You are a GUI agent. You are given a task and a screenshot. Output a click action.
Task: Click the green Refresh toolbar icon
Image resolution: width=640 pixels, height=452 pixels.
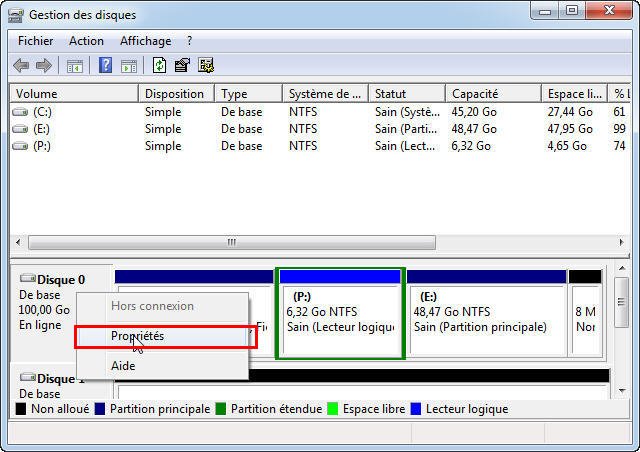click(159, 65)
